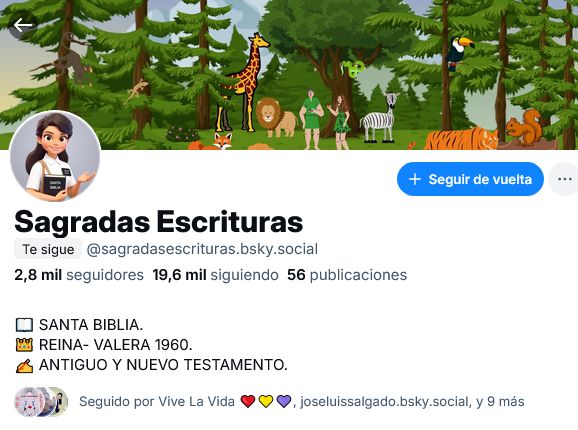The height and width of the screenshot is (430, 578).
Task: Click the 56 publicaciones count
Action: (x=347, y=275)
